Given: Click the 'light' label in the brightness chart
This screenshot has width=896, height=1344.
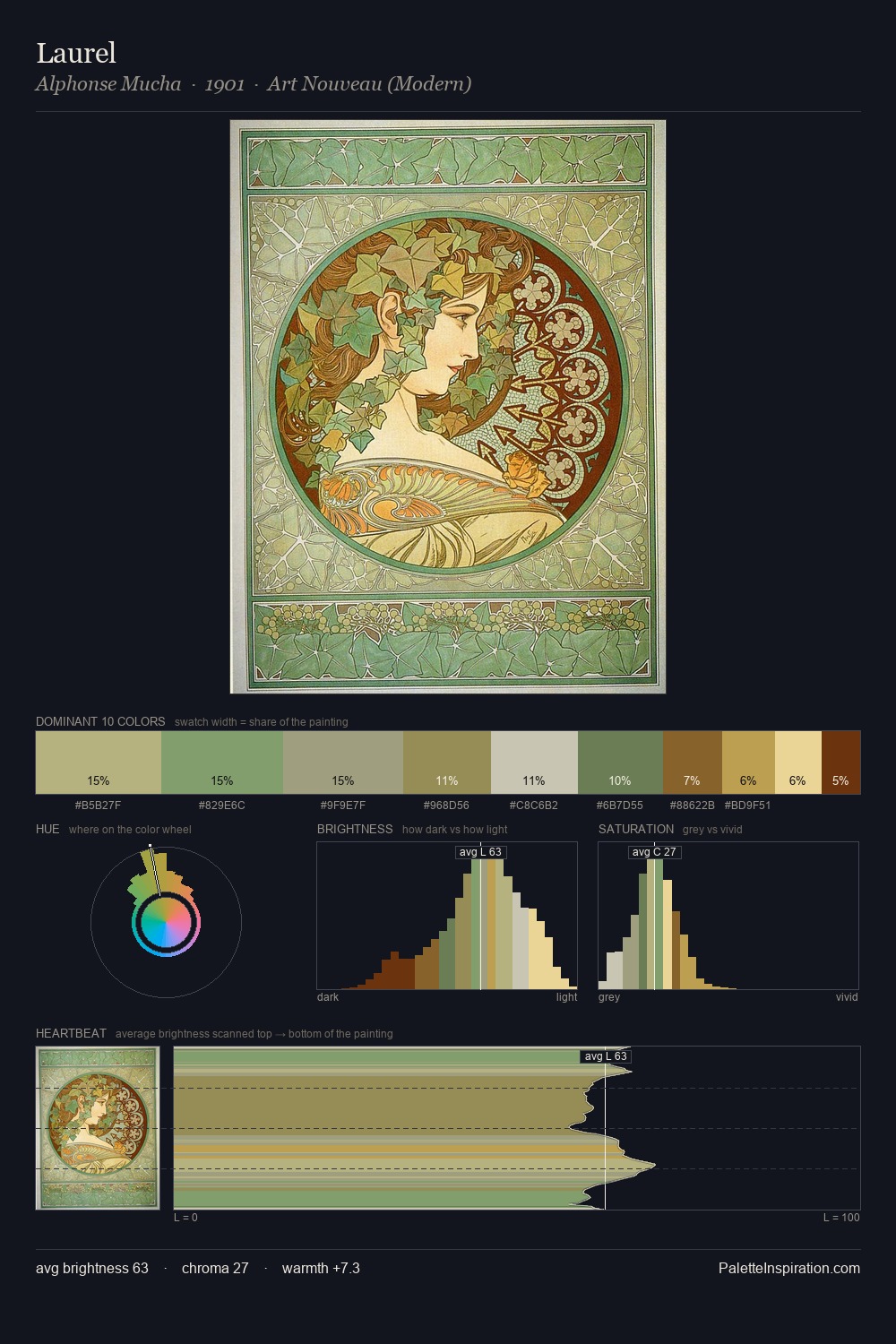Looking at the screenshot, I should click(567, 997).
